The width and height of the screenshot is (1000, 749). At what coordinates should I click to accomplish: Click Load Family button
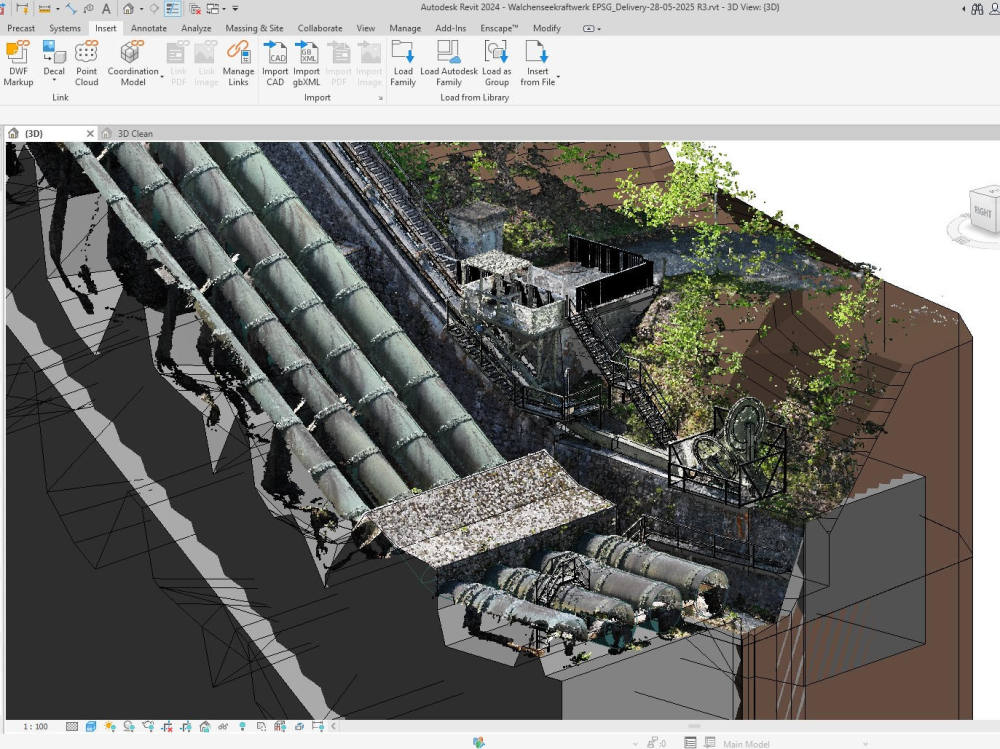pos(403,63)
